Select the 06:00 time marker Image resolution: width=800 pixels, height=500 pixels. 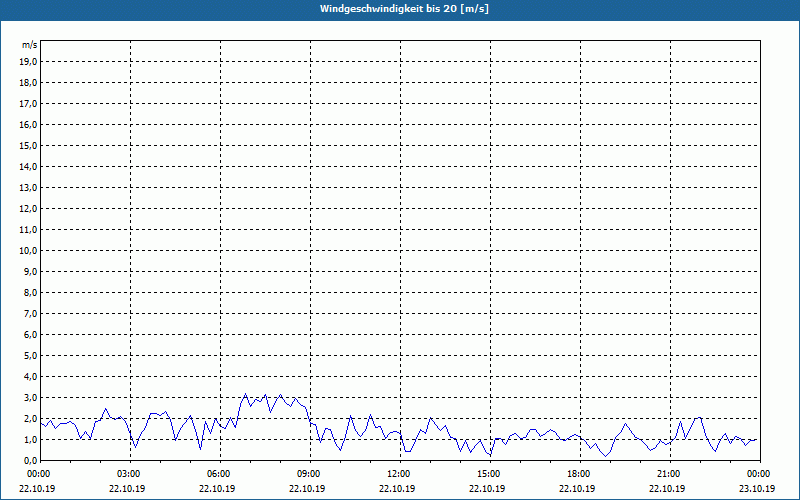click(219, 474)
